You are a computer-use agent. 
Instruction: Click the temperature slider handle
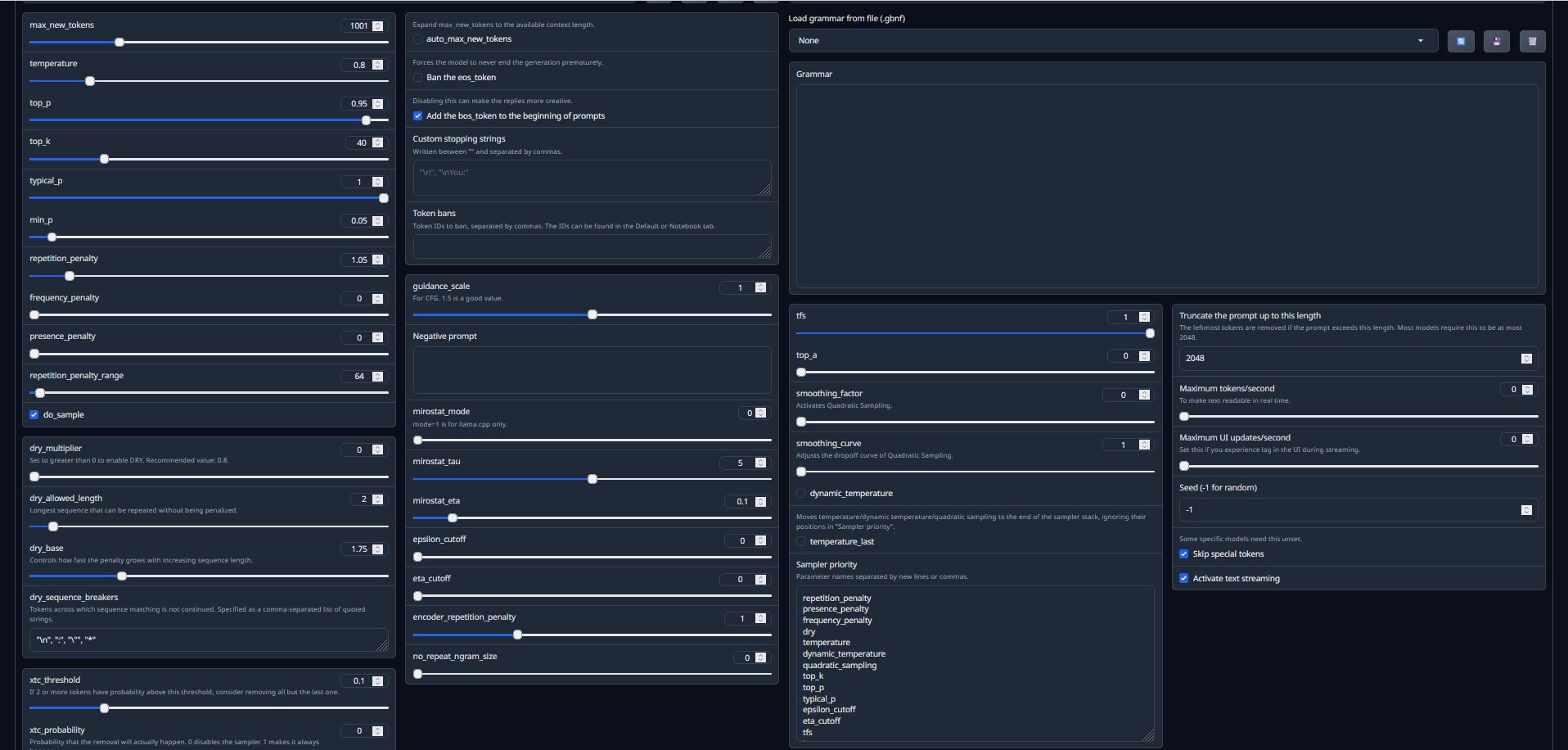coord(90,81)
